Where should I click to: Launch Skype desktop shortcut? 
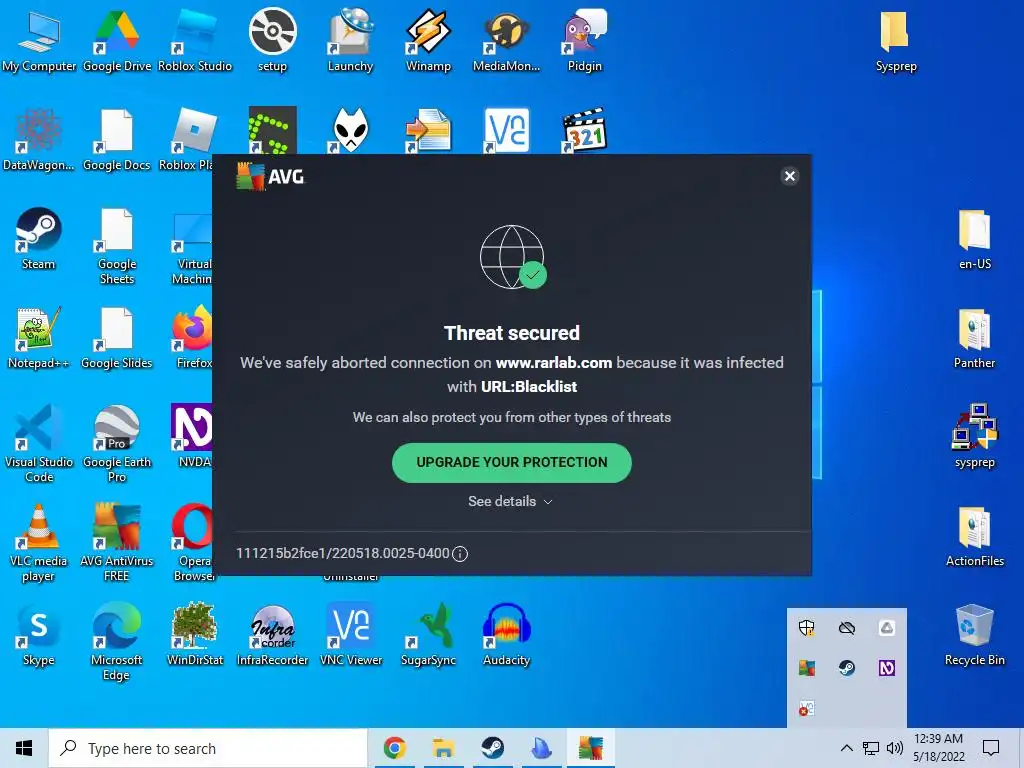tap(39, 635)
